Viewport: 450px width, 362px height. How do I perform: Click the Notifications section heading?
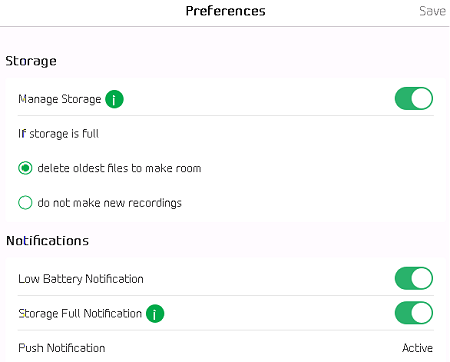47,240
